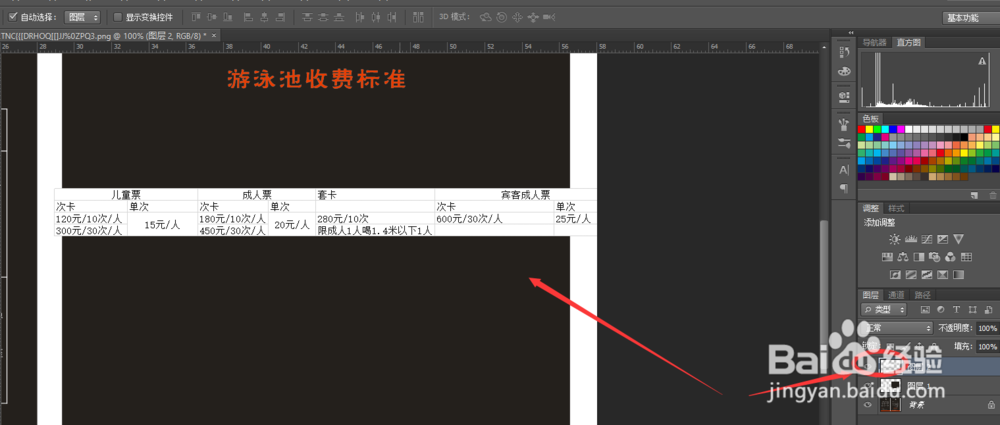1000x425 pixels.
Task: Open the 基本功能 workspace dropdown
Action: click(970, 18)
